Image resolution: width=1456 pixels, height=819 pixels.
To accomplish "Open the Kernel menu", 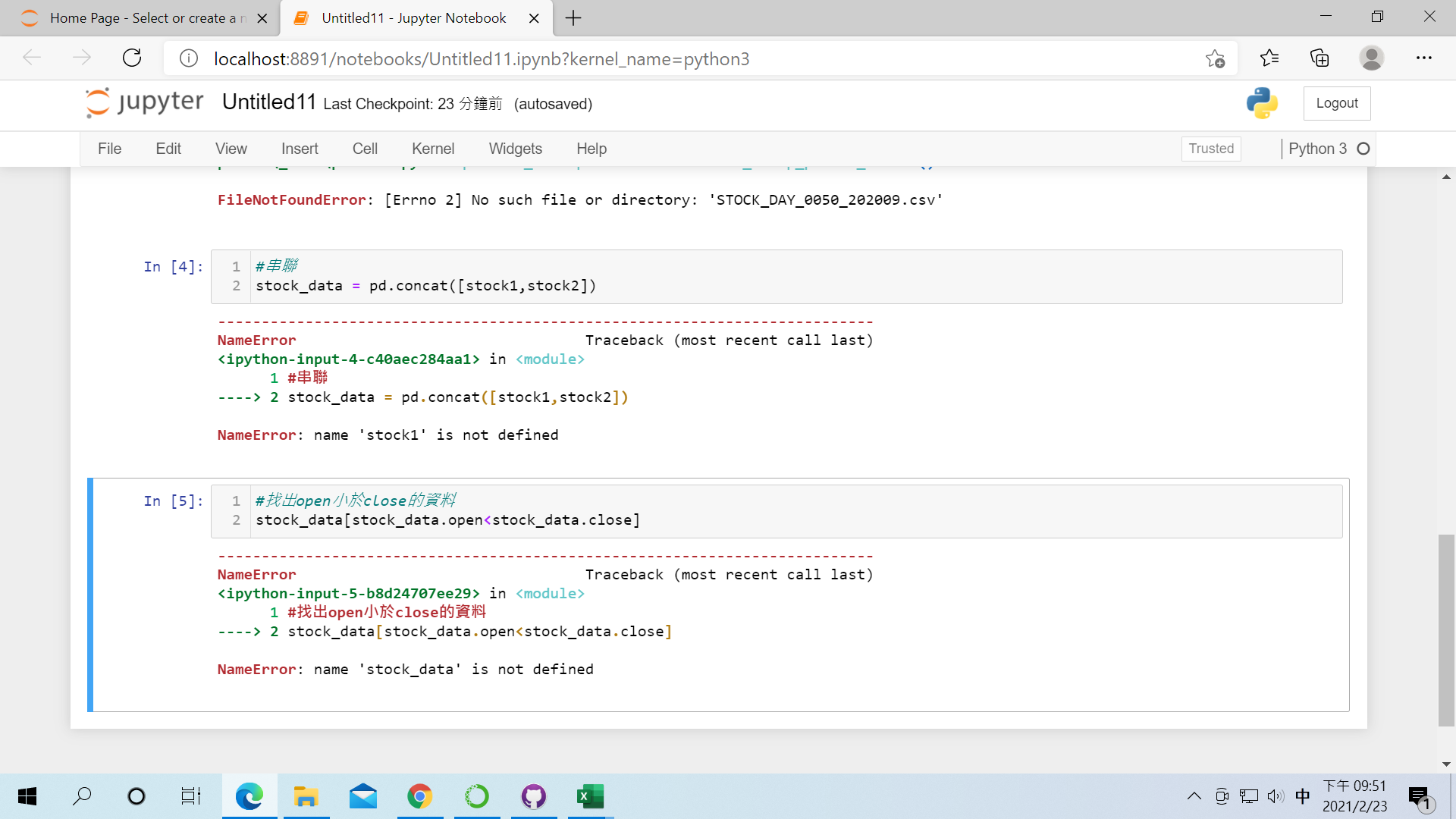I will [433, 149].
